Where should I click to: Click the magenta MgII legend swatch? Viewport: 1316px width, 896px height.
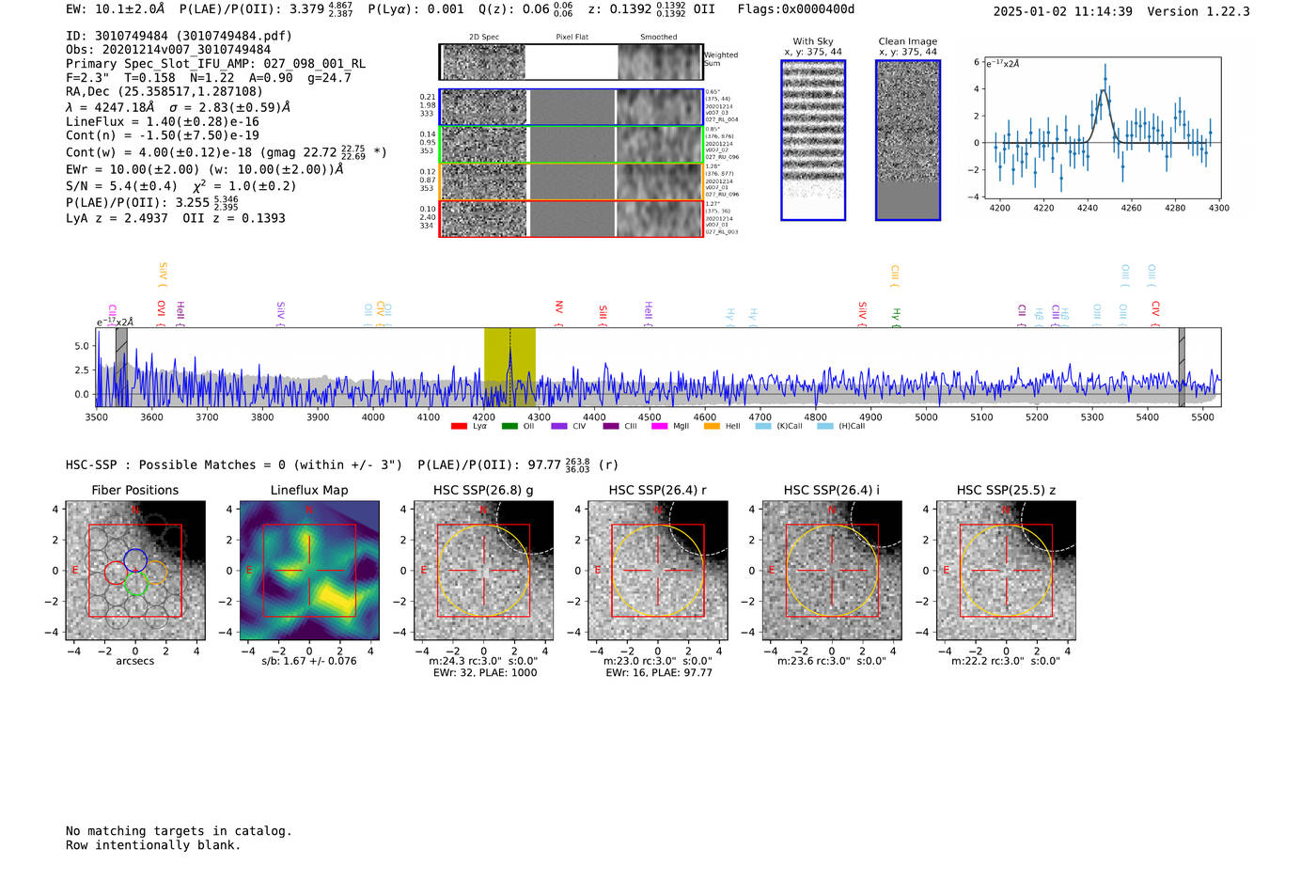click(x=659, y=427)
